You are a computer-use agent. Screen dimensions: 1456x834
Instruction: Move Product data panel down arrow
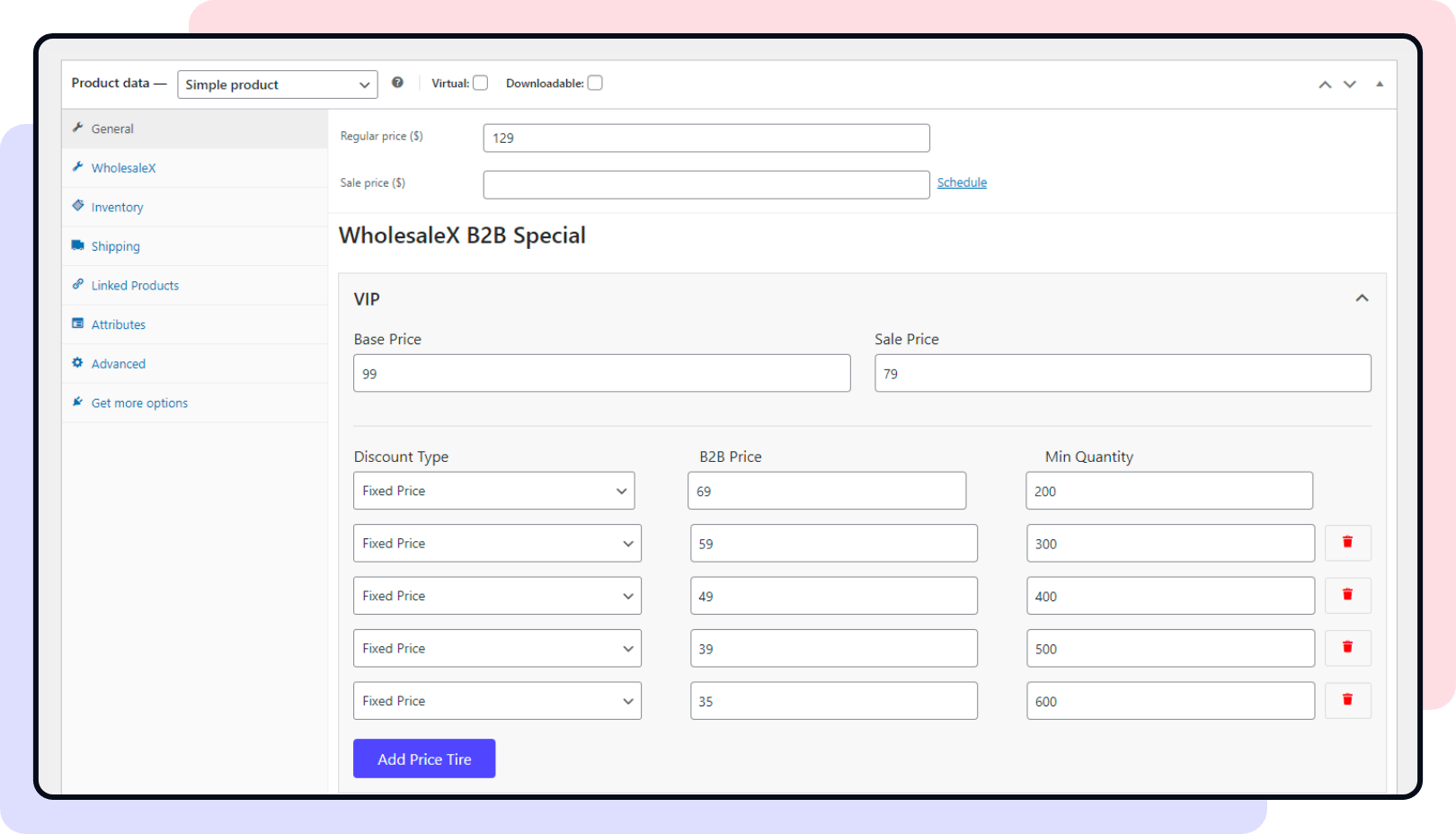click(1349, 84)
